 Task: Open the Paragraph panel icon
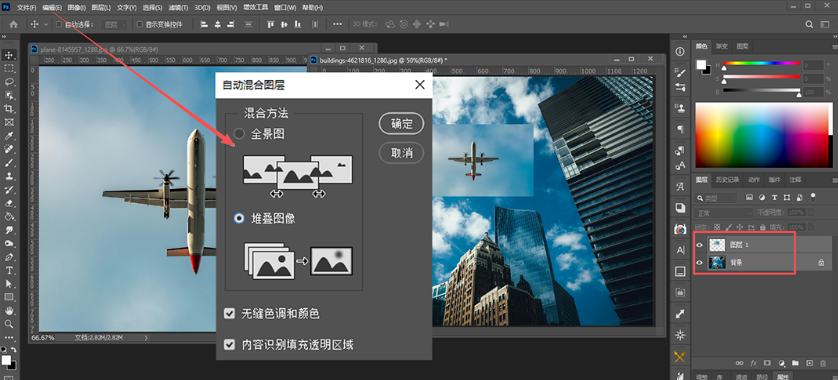point(680,129)
